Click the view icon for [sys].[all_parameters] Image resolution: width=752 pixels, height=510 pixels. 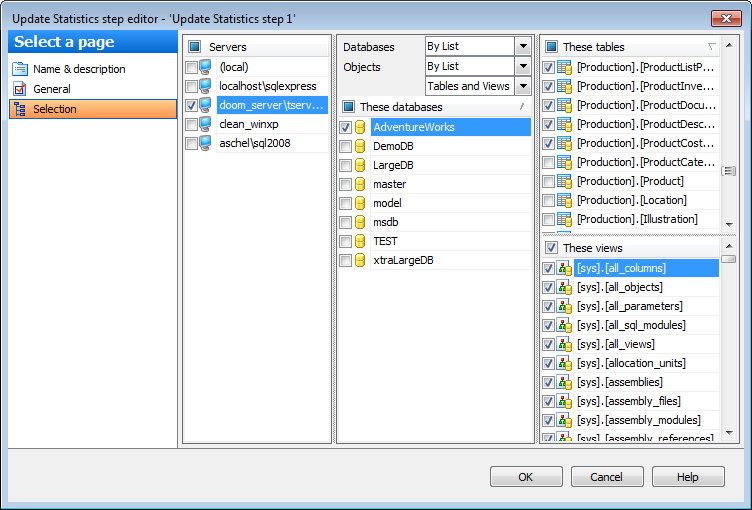(x=564, y=306)
